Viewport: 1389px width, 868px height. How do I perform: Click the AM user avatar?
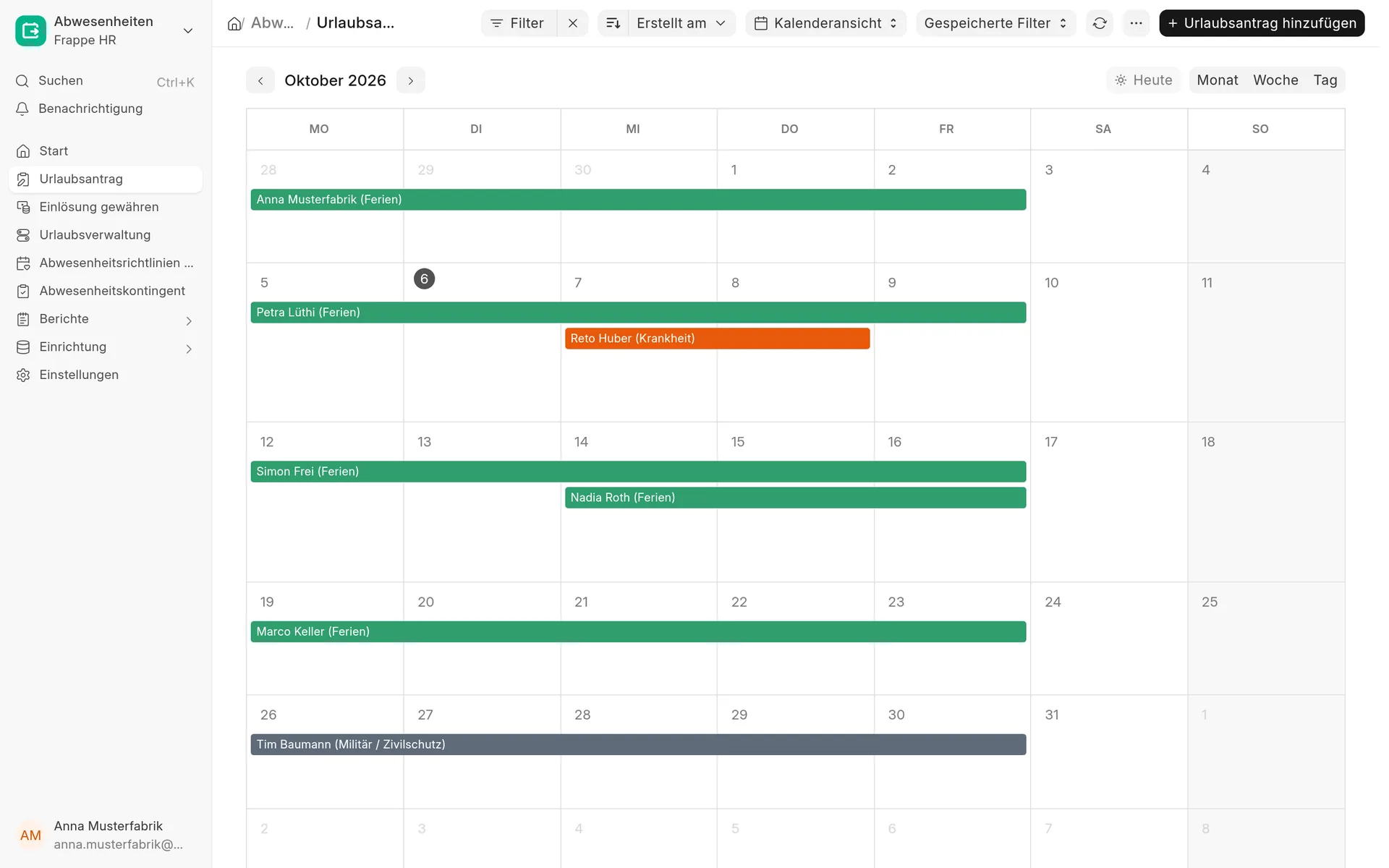(x=30, y=835)
